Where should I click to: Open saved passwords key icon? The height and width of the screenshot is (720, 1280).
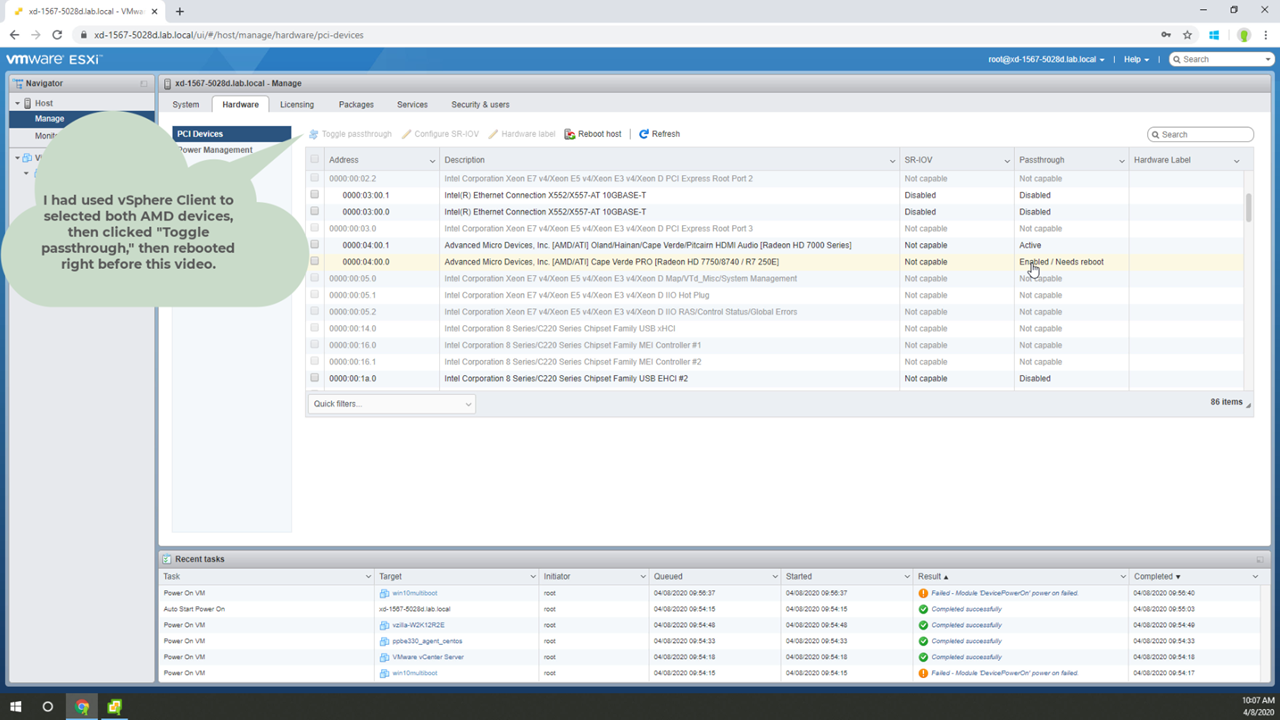point(1166,35)
